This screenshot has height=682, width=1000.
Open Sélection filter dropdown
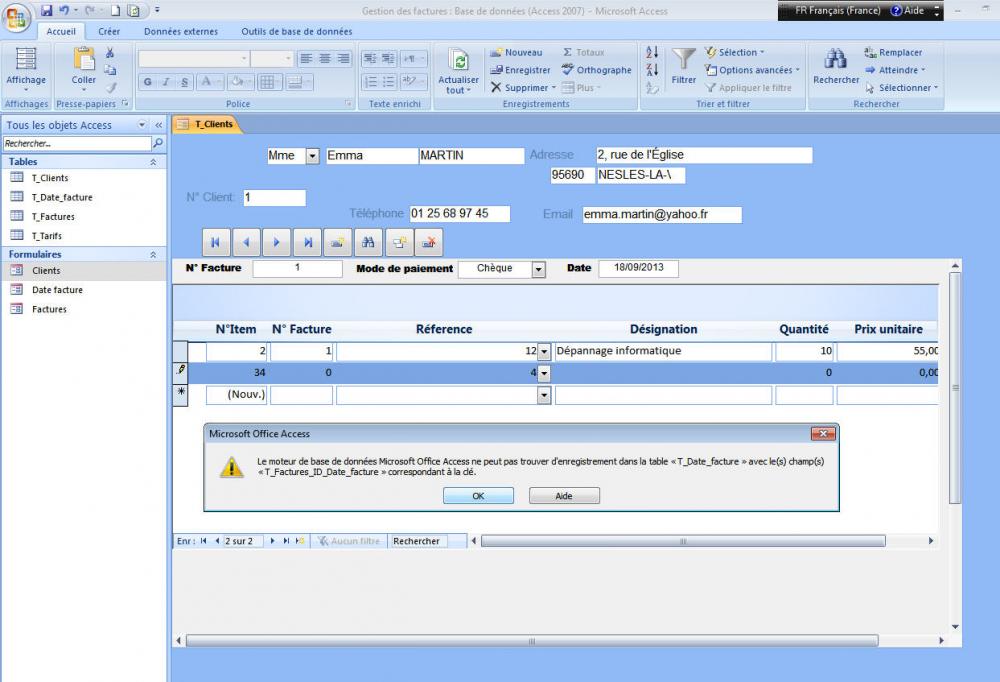pos(735,52)
